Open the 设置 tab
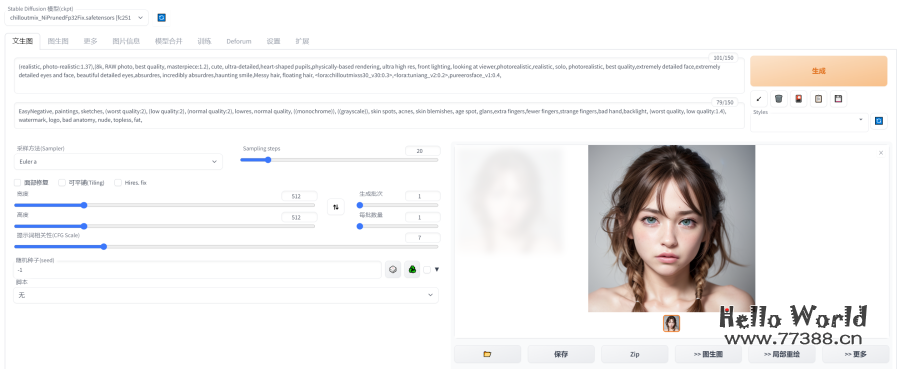900x369 pixels. point(273,41)
